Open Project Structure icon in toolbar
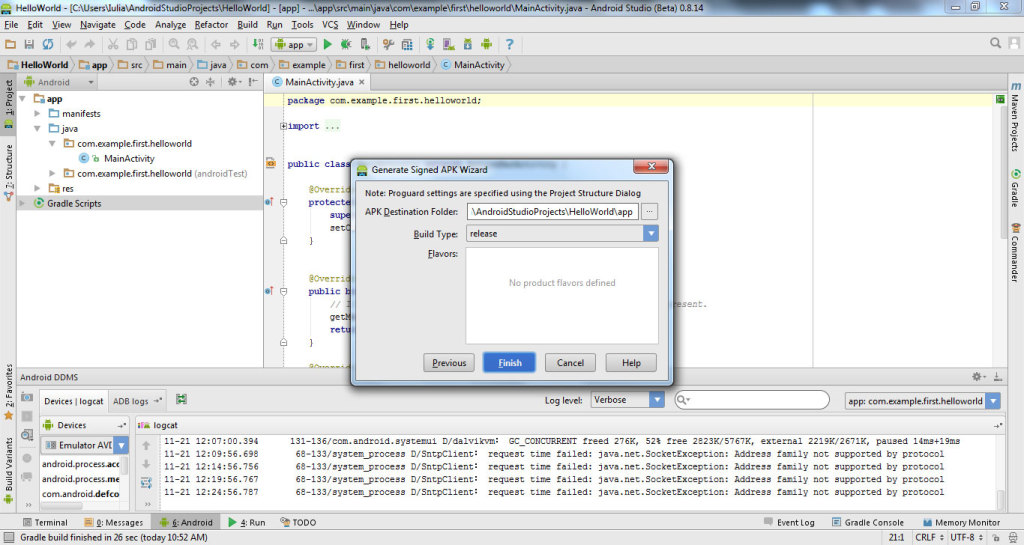This screenshot has width=1024, height=545. click(407, 44)
